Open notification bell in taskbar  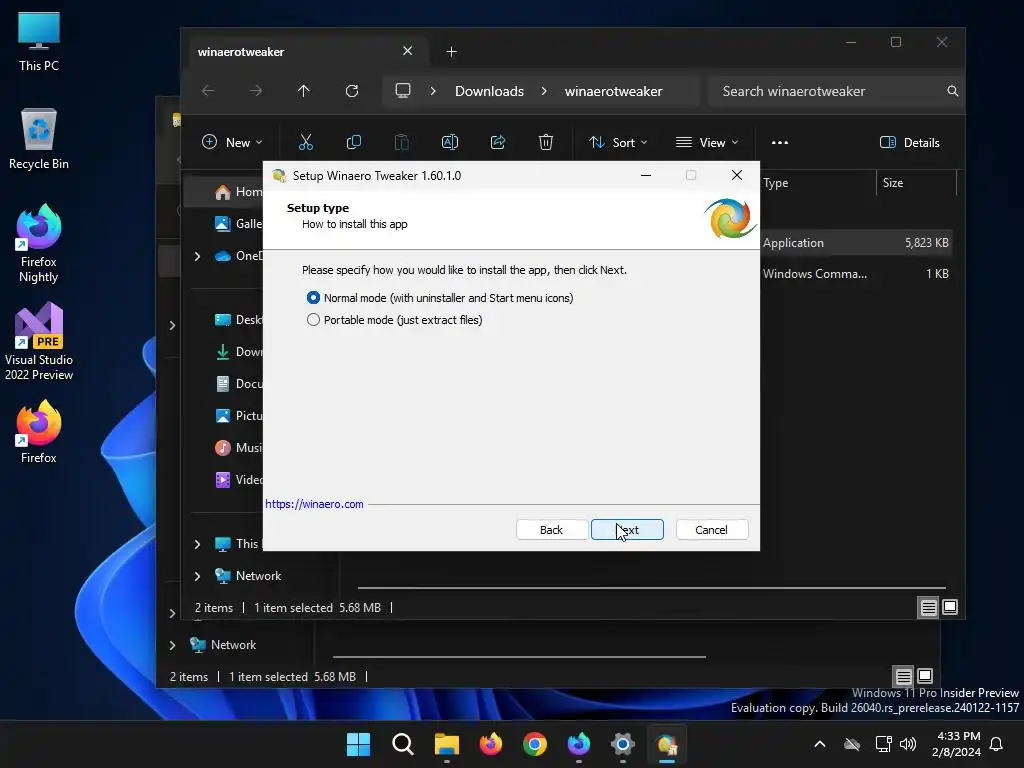[996, 744]
